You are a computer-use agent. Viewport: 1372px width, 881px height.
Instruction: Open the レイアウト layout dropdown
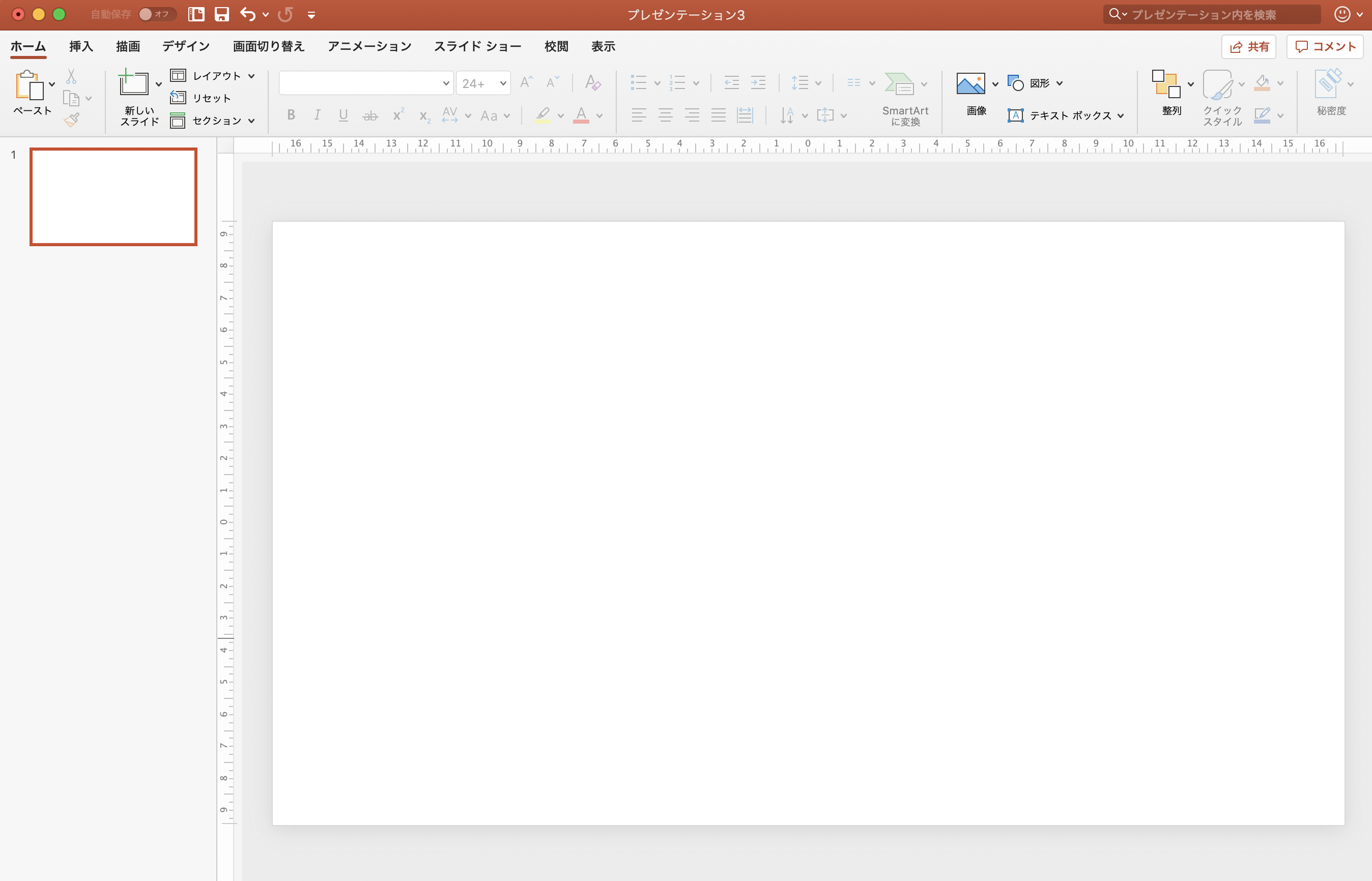[x=212, y=75]
